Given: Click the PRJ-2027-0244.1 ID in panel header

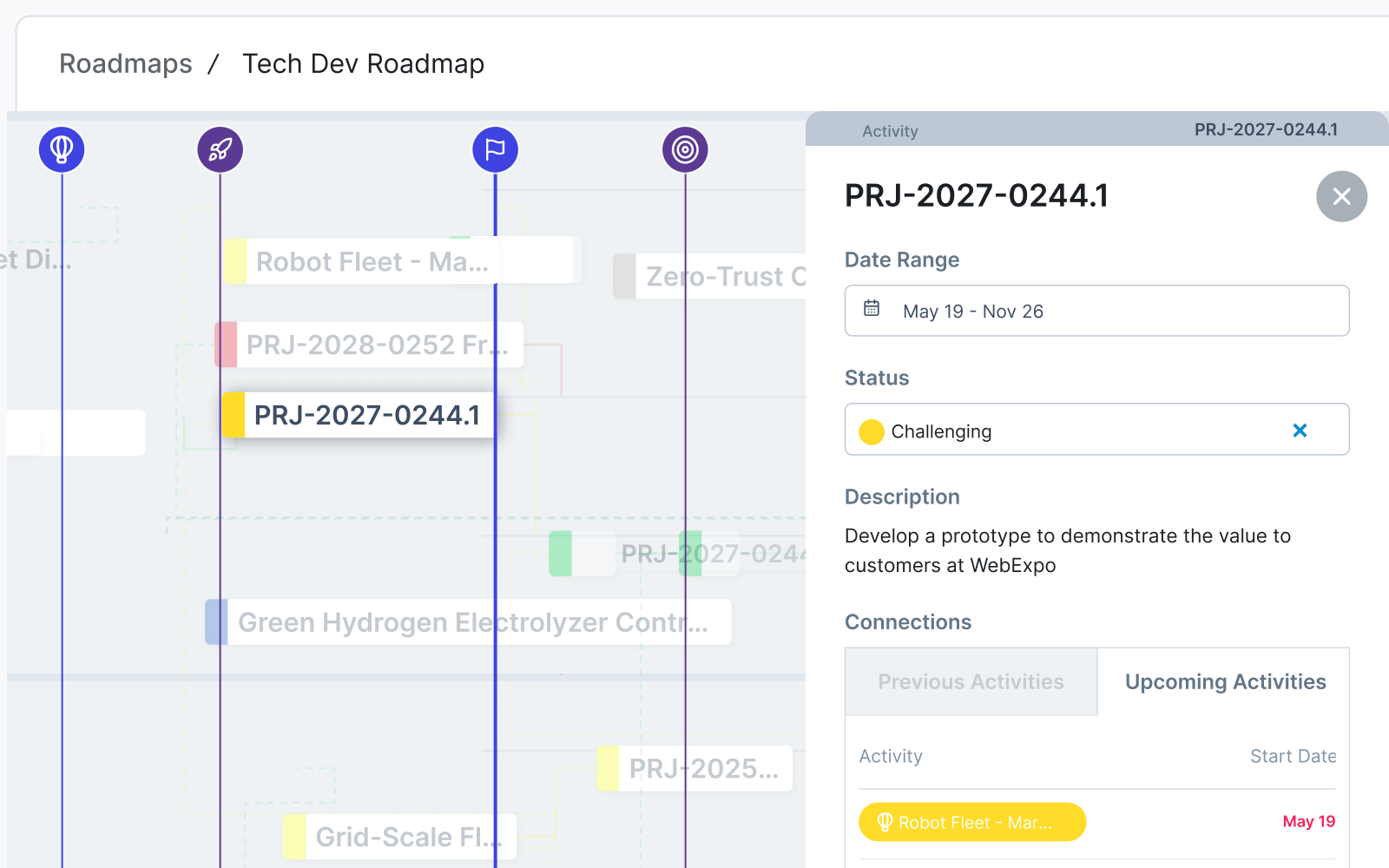Looking at the screenshot, I should coord(1266,129).
